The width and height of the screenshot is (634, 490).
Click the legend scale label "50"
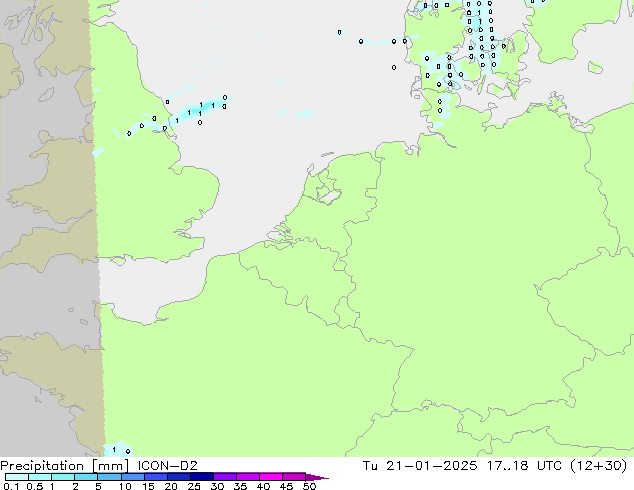tap(309, 486)
